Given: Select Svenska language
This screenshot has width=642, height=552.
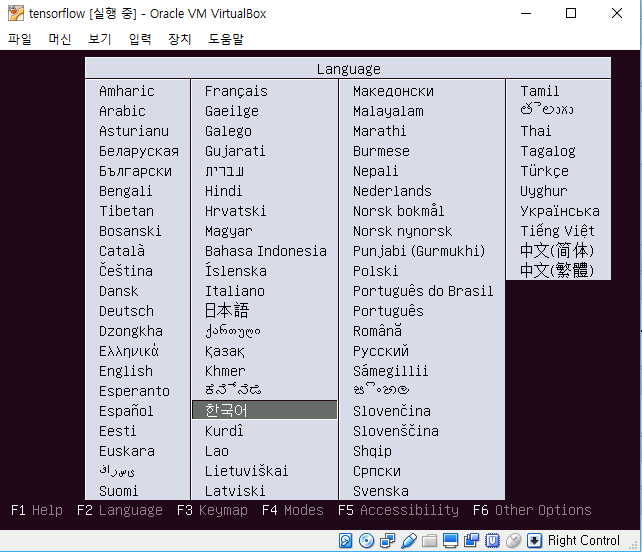Looking at the screenshot, I should [x=381, y=491].
